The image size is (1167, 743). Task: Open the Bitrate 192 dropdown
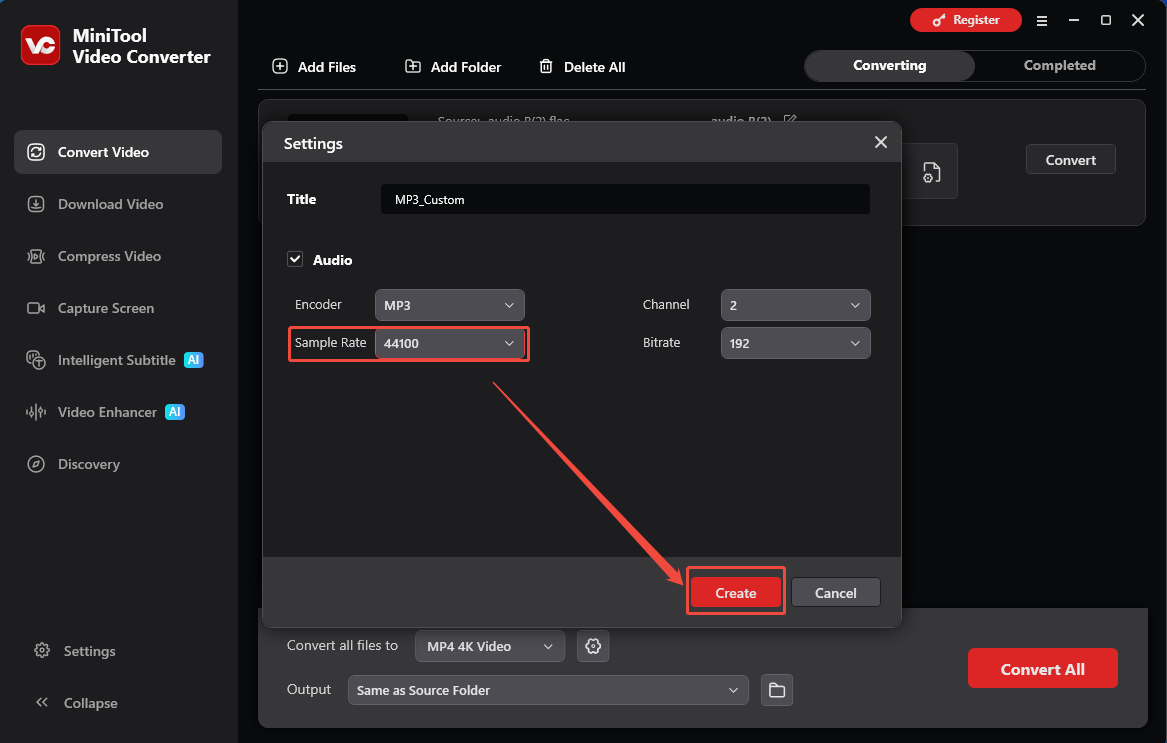click(795, 343)
